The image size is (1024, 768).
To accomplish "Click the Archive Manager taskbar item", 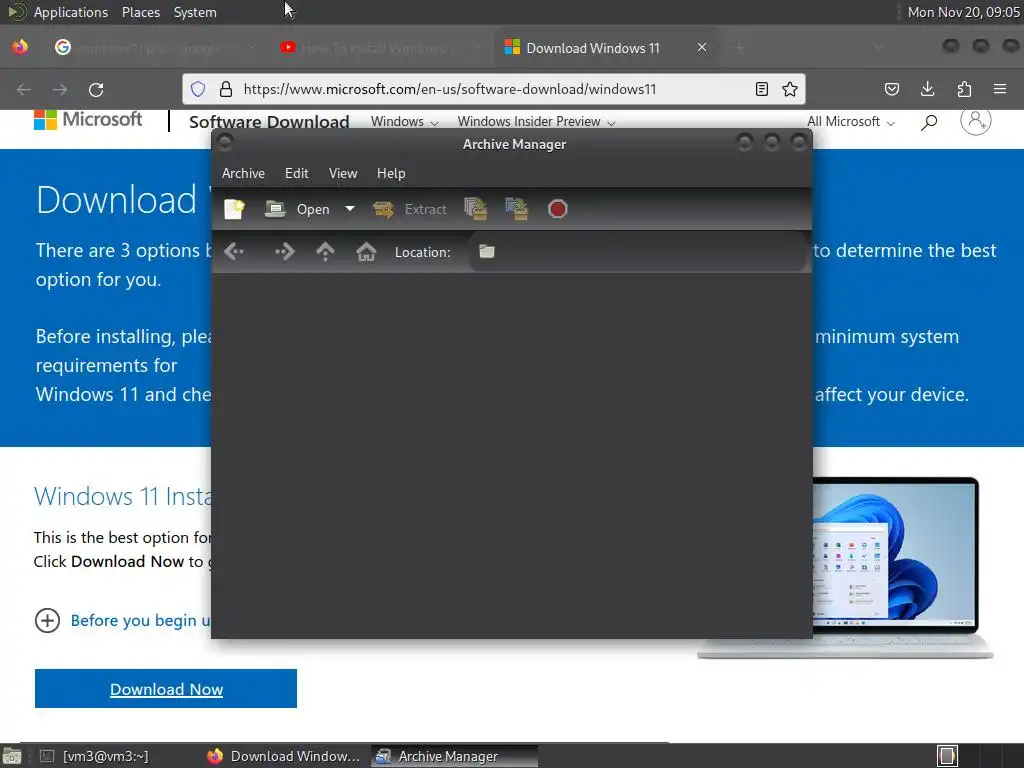I will click(454, 756).
